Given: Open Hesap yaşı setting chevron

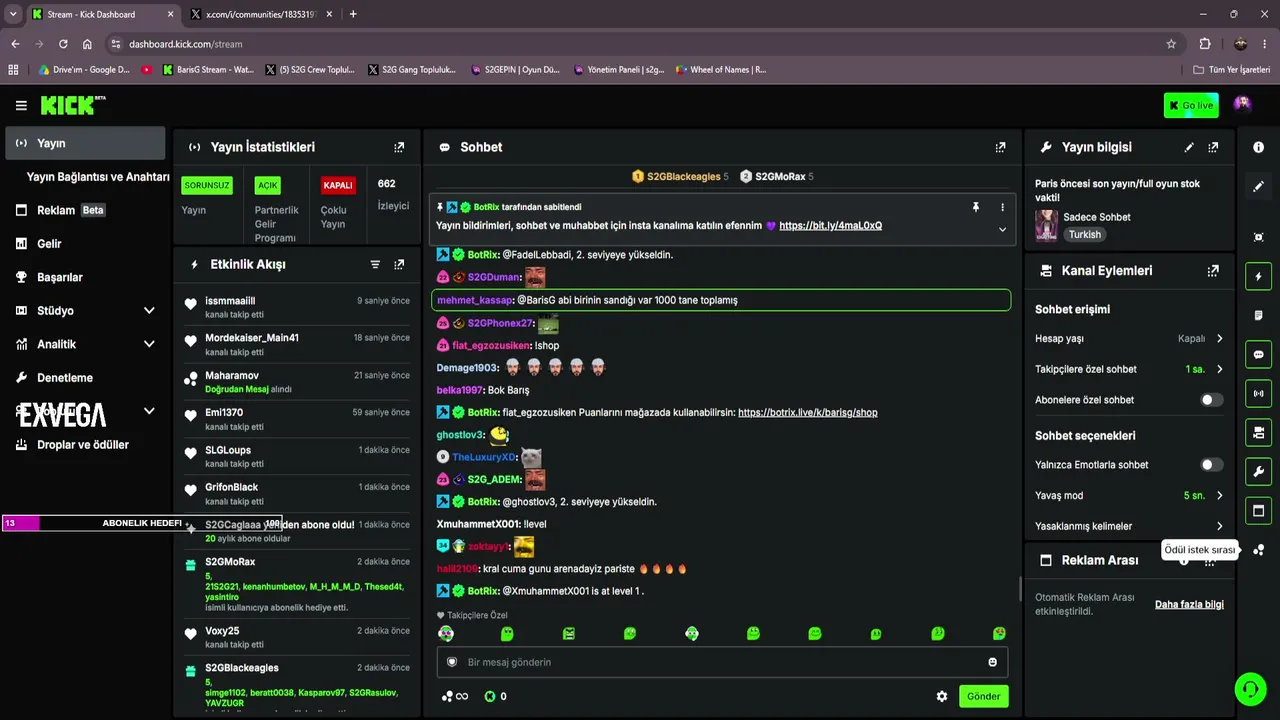Looking at the screenshot, I should click(x=1219, y=339).
